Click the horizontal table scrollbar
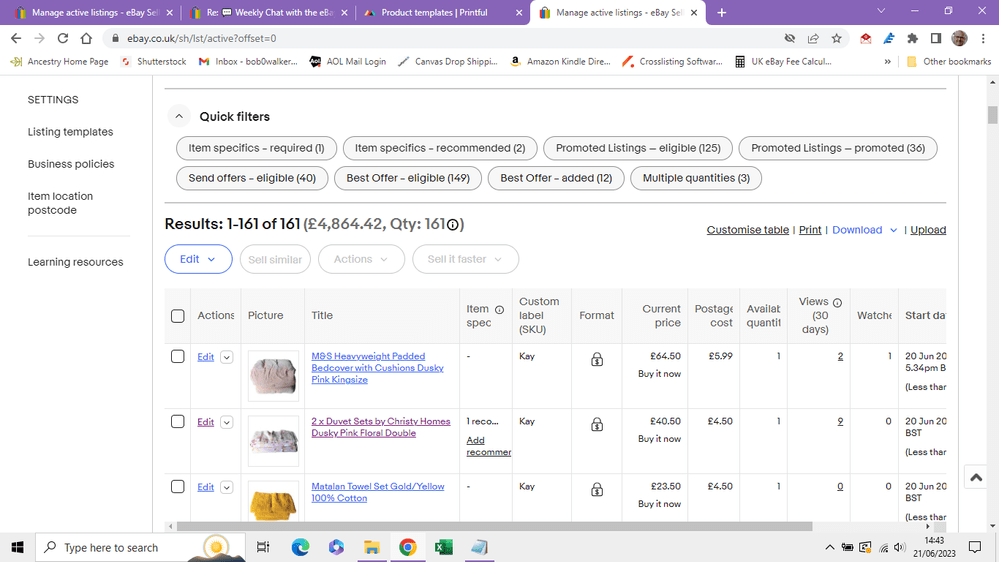The height and width of the screenshot is (562, 999). [494, 527]
